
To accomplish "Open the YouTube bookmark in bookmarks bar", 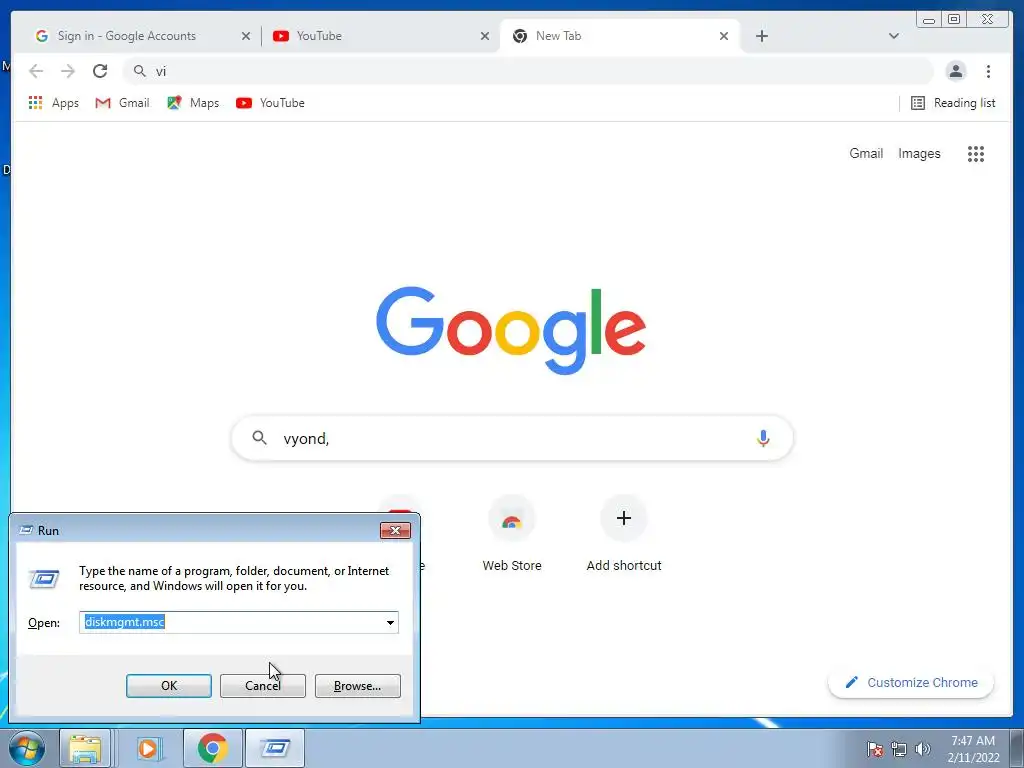I will pos(270,103).
